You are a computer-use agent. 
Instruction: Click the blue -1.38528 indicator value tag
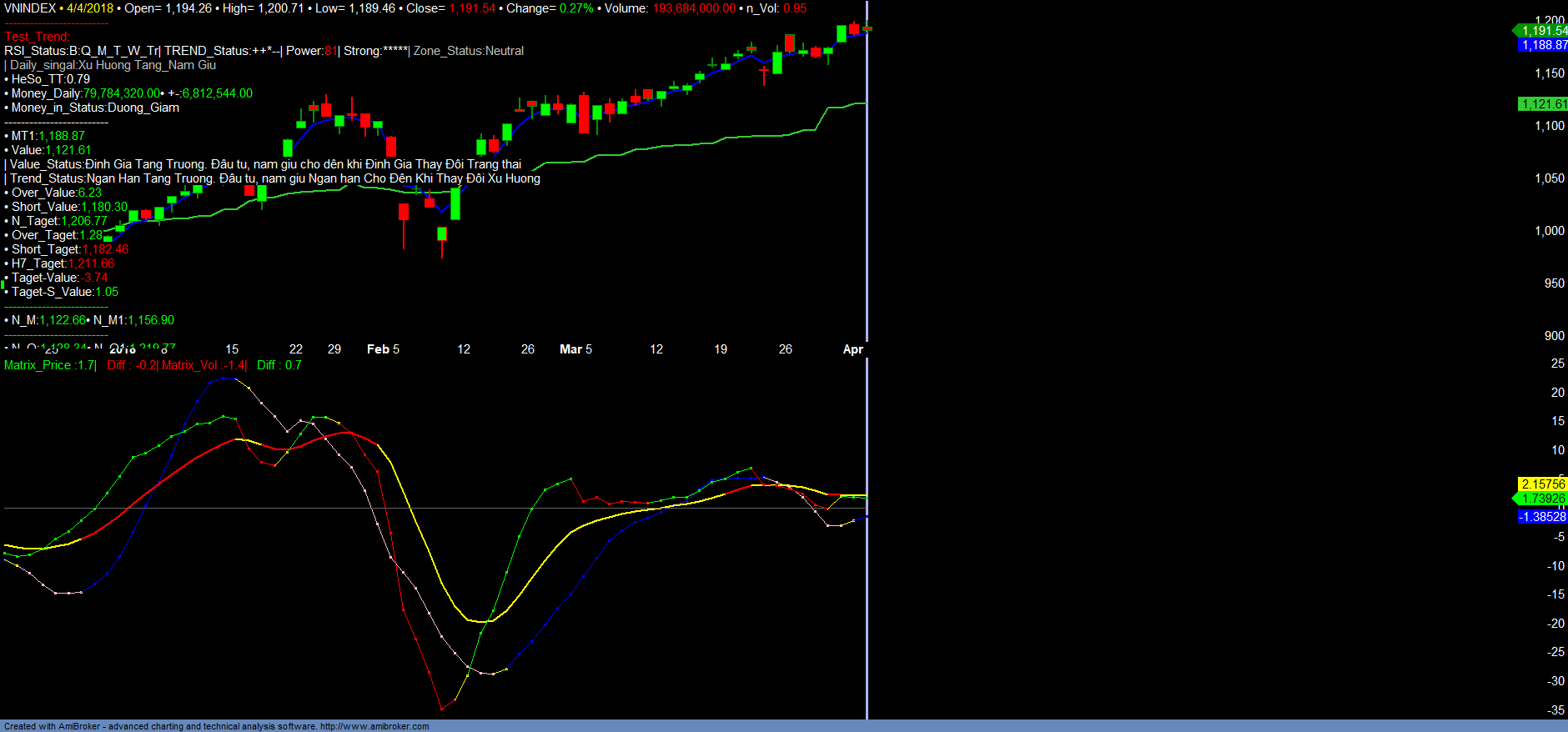(x=1543, y=517)
